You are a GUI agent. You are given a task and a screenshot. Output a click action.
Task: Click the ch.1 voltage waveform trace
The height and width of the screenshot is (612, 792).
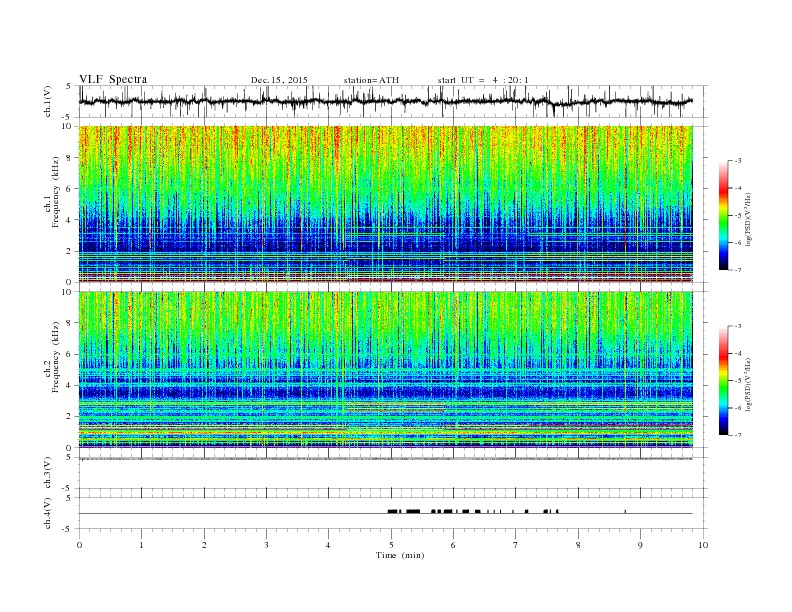click(x=385, y=101)
